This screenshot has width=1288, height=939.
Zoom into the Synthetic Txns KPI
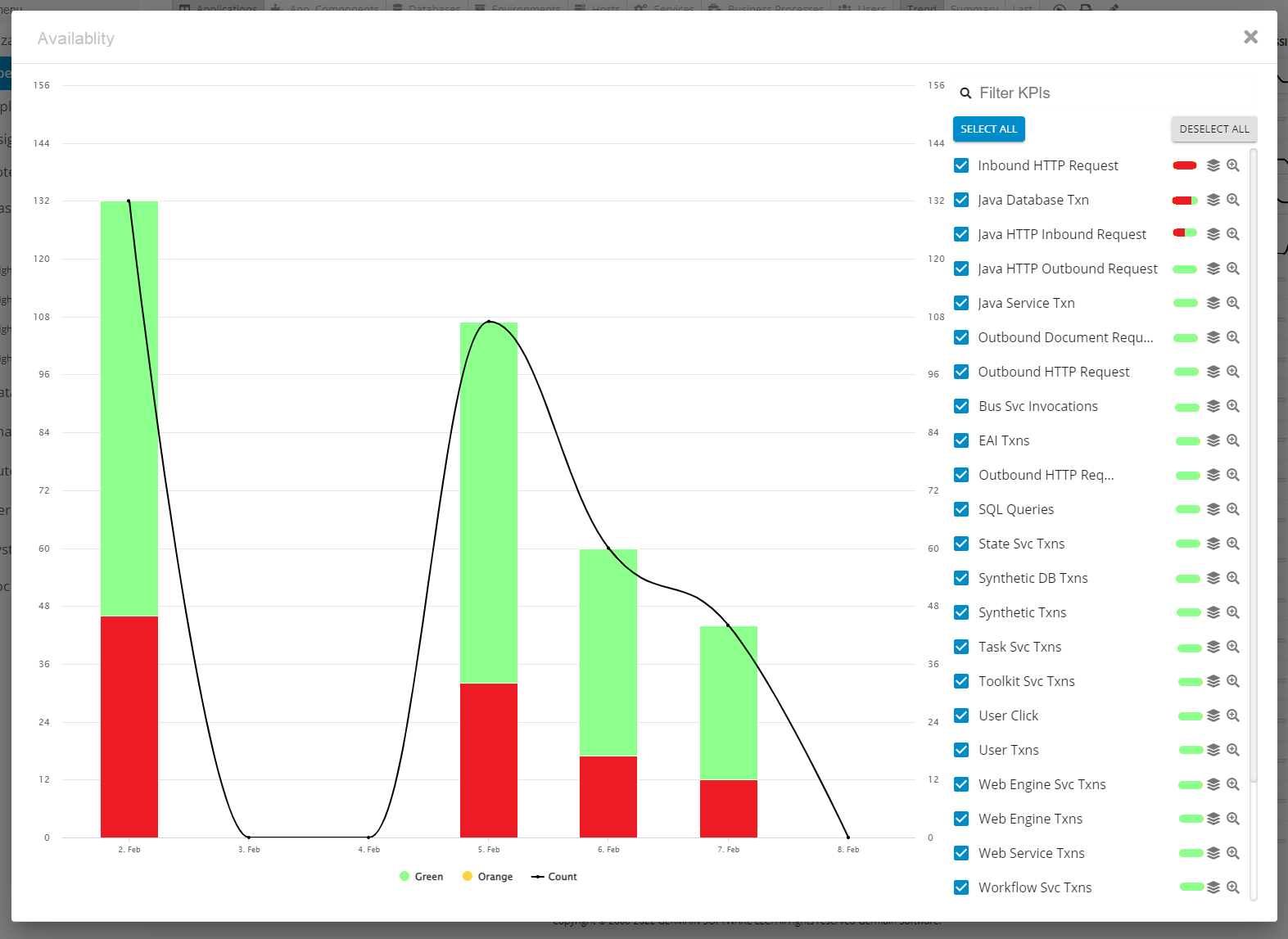1232,612
